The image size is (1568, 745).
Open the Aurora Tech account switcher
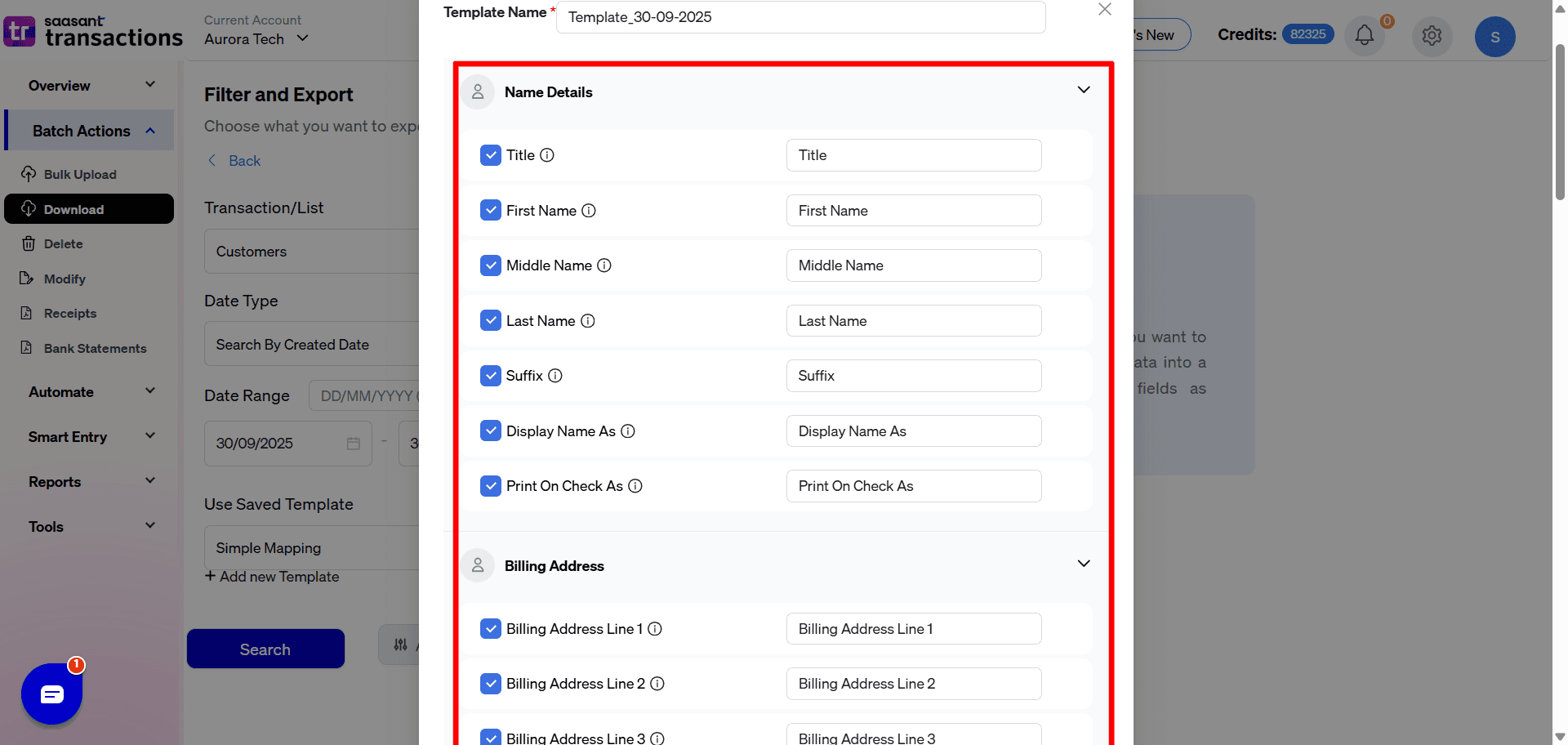(x=256, y=38)
